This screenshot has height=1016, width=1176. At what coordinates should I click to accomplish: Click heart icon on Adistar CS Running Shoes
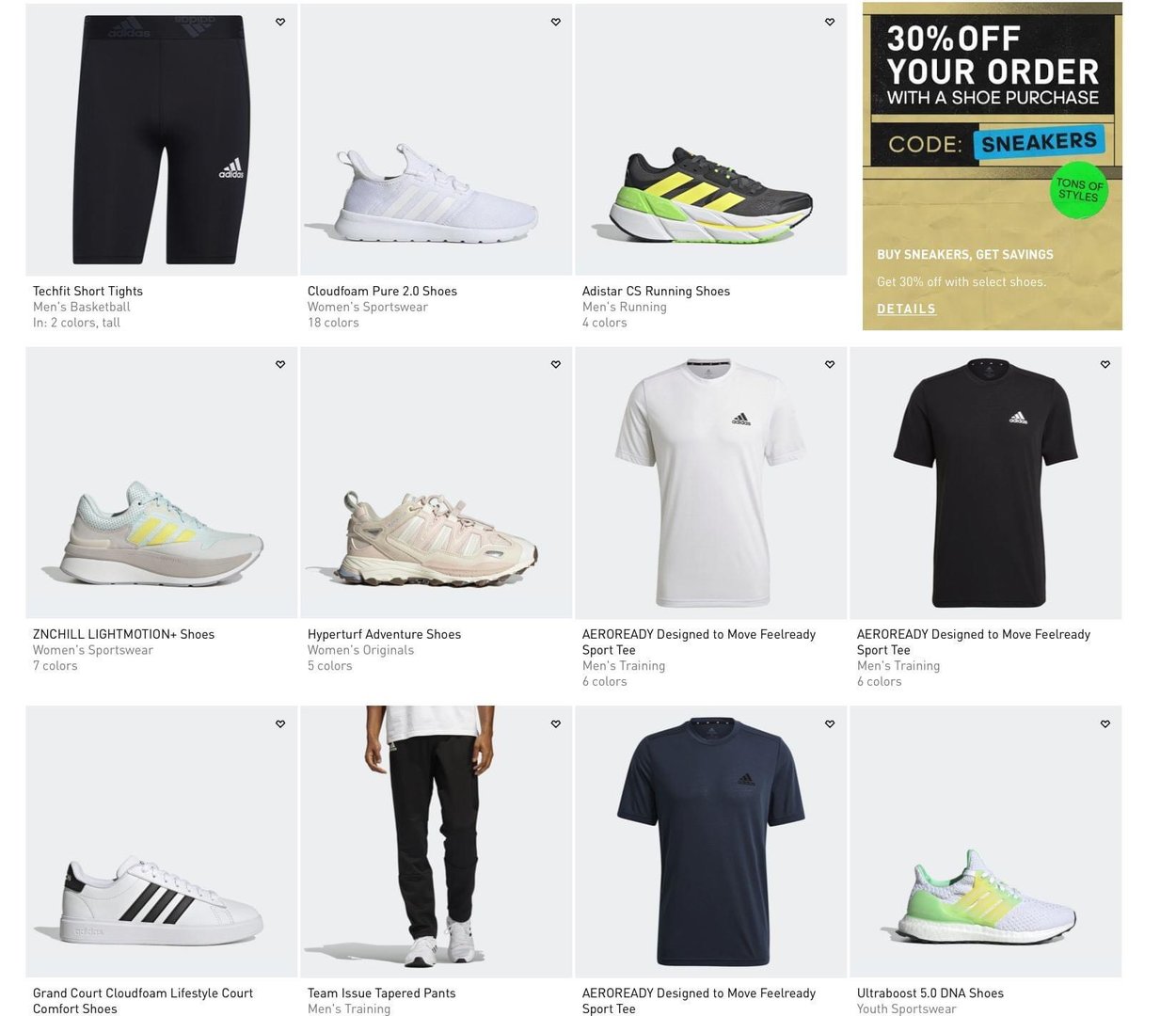click(830, 22)
